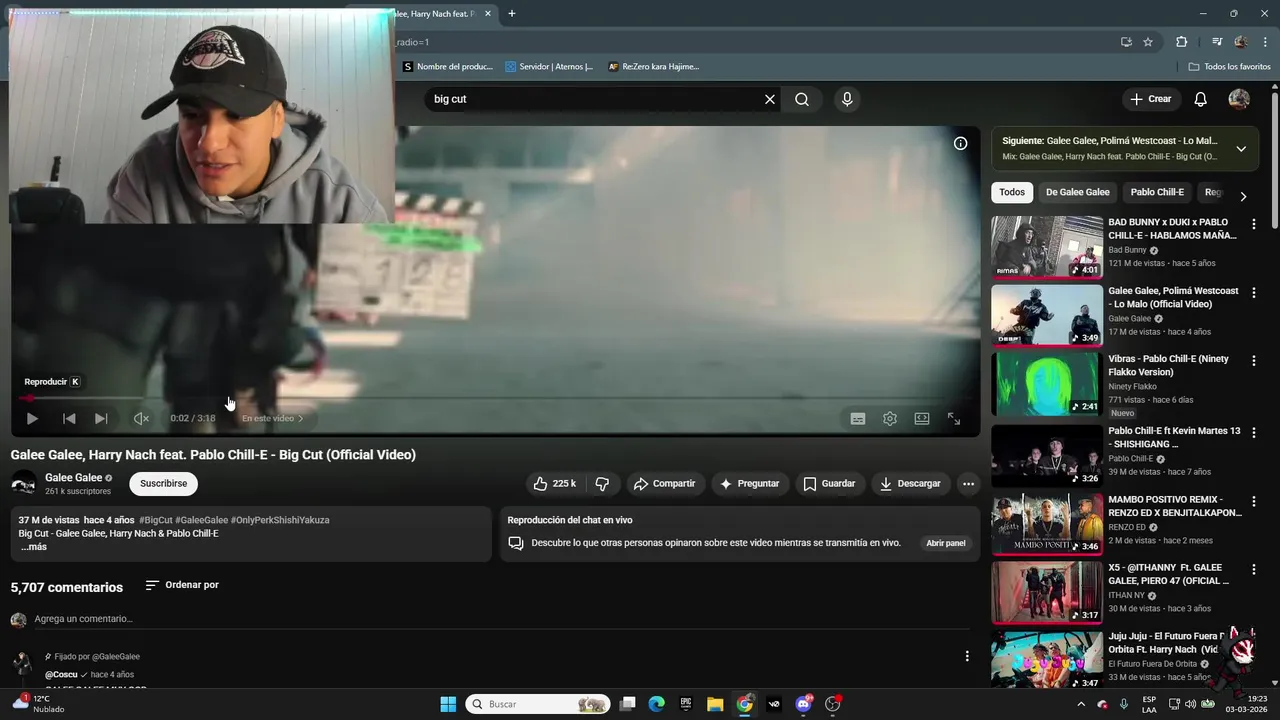Open File Explorer from the taskbar
The image size is (1280, 720).
715,704
